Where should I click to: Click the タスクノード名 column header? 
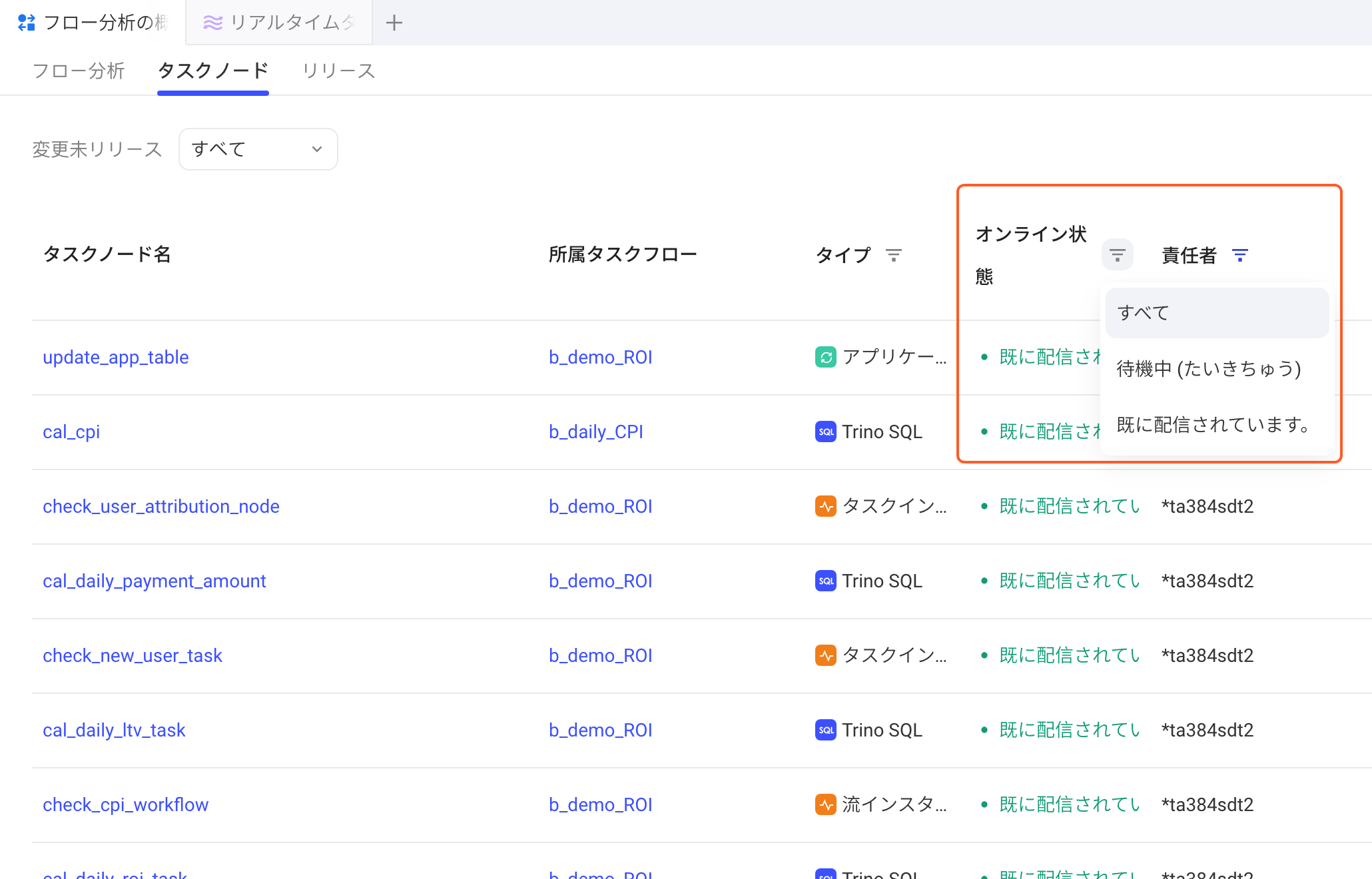[x=107, y=254]
